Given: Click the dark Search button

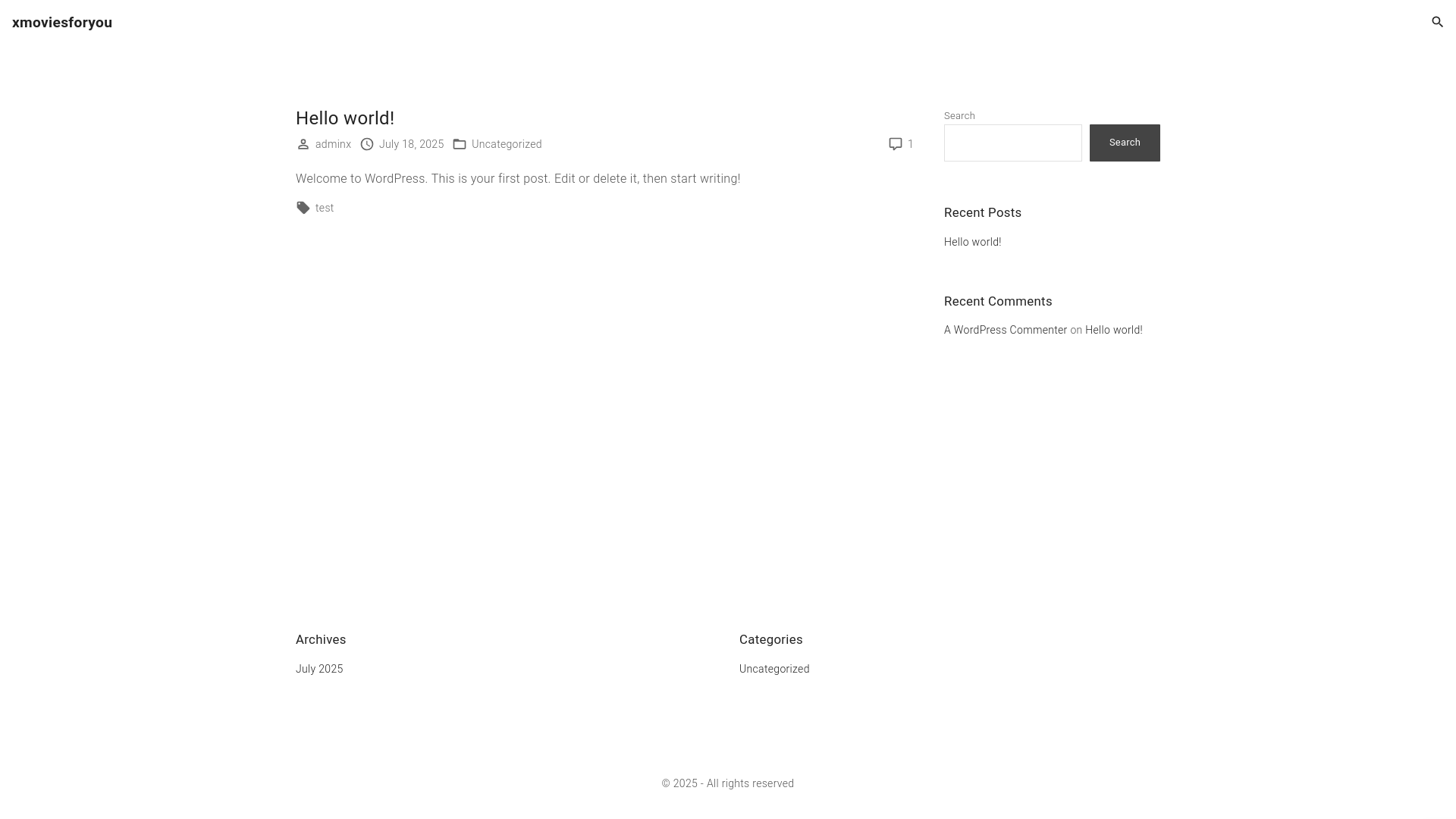Looking at the screenshot, I should tap(1125, 143).
